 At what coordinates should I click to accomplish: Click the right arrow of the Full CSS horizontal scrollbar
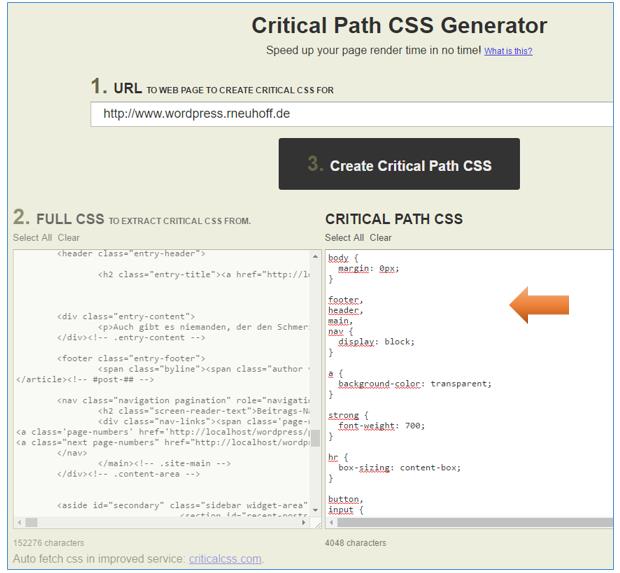coord(304,522)
